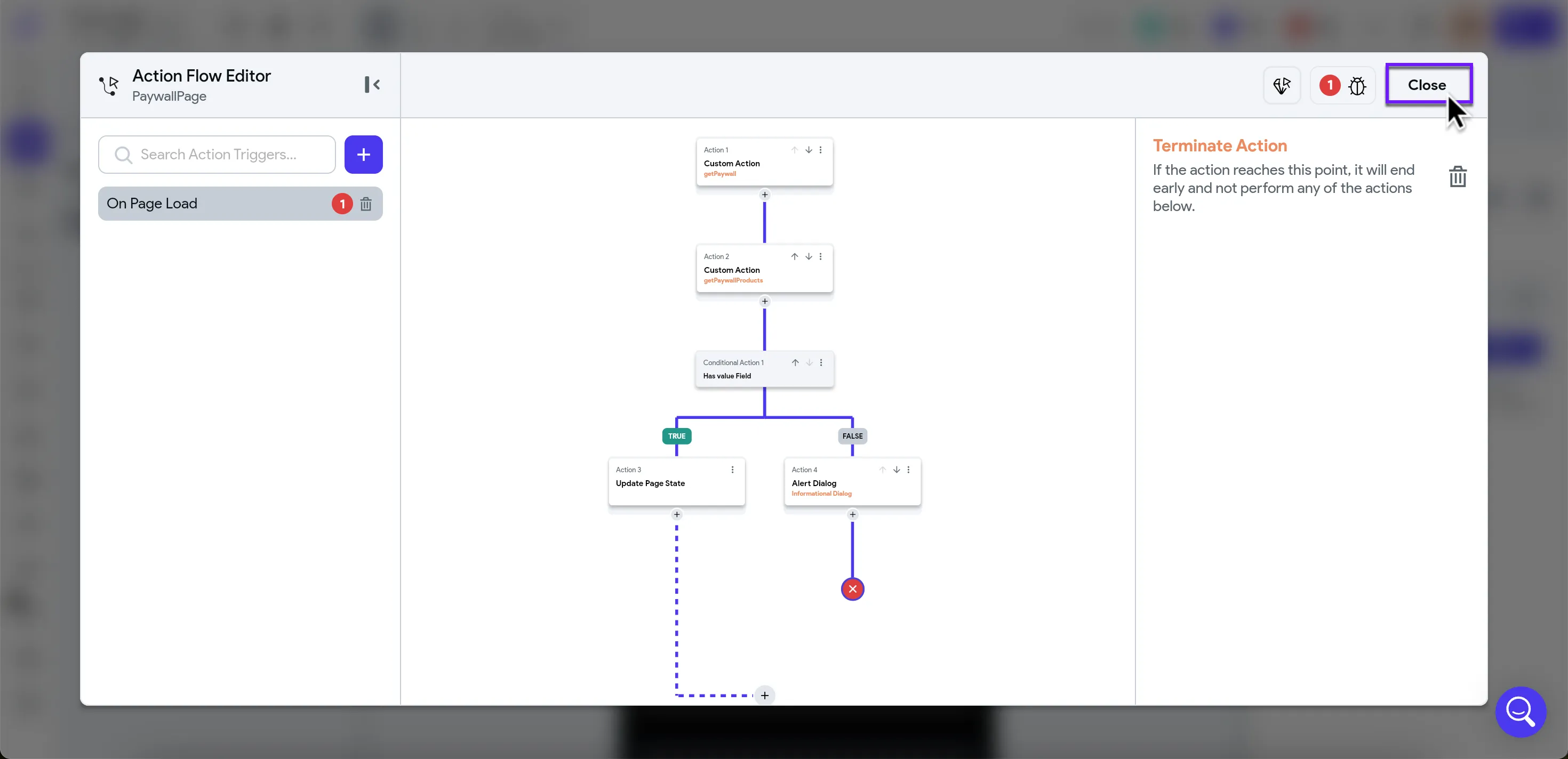Click the TRUE branch label

click(676, 436)
